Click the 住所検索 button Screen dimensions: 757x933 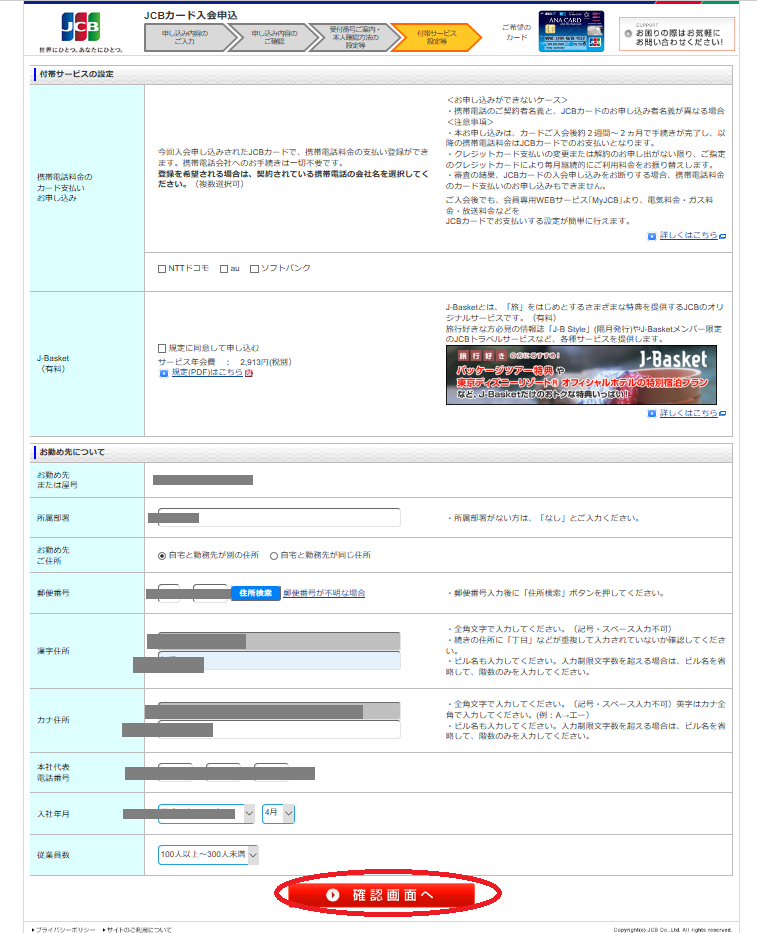(x=256, y=593)
